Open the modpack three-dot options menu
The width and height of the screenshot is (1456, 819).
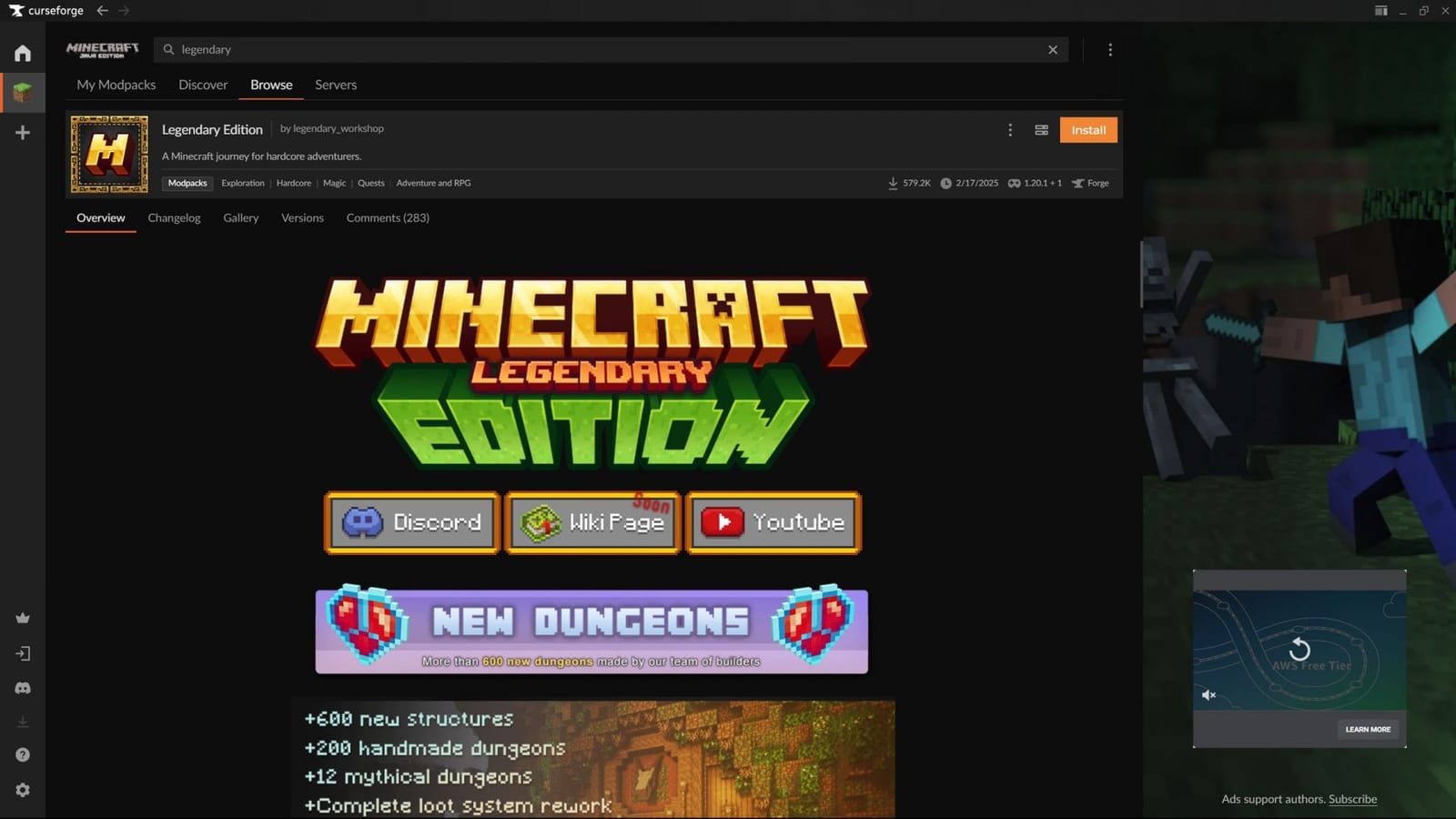1010,129
